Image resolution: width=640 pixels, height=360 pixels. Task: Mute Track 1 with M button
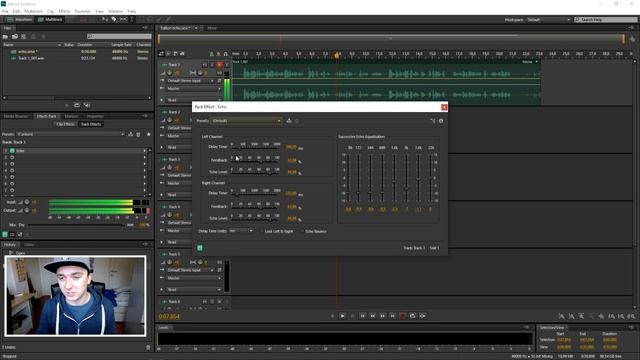pyautogui.click(x=205, y=65)
